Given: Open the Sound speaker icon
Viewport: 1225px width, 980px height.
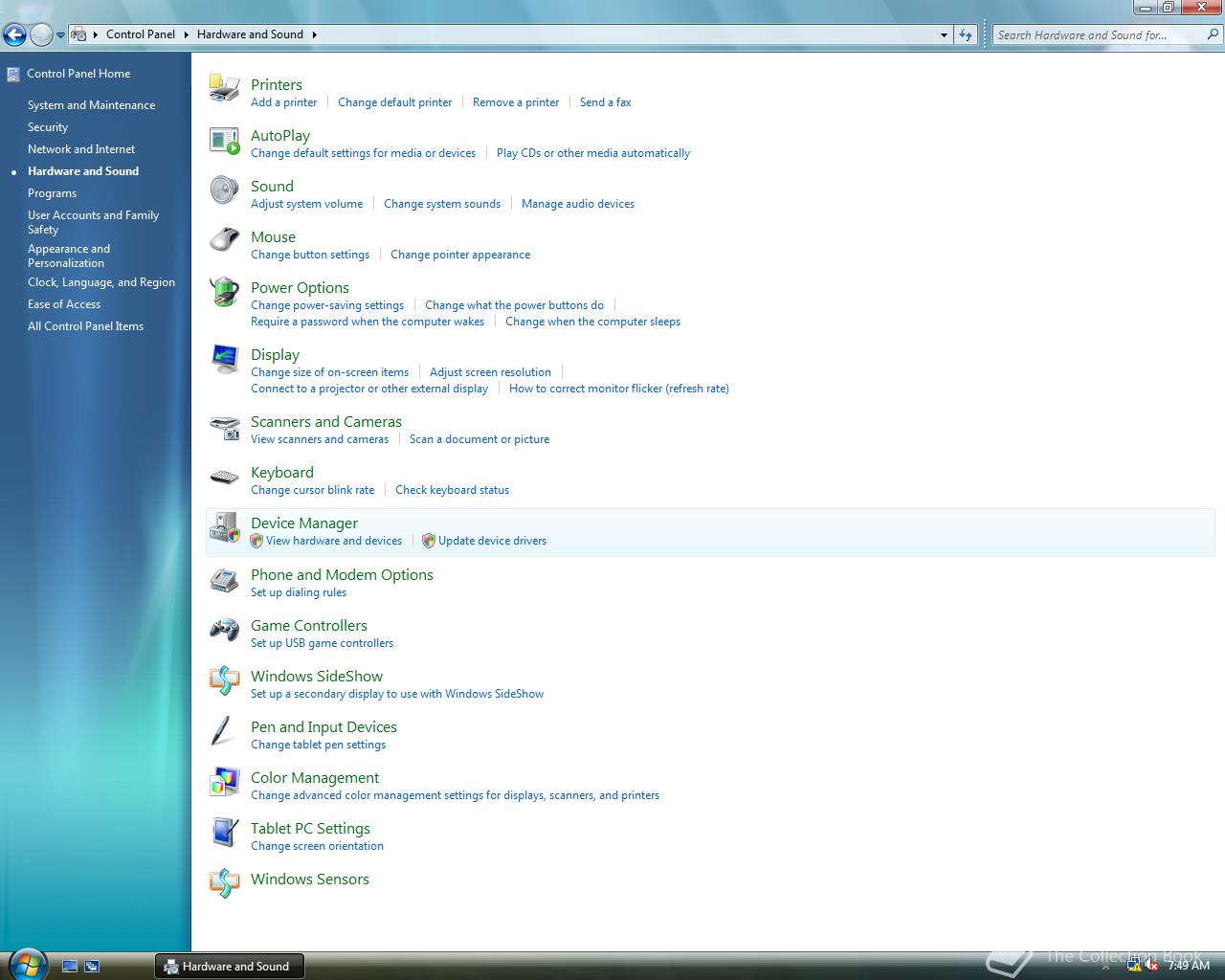Looking at the screenshot, I should [224, 189].
